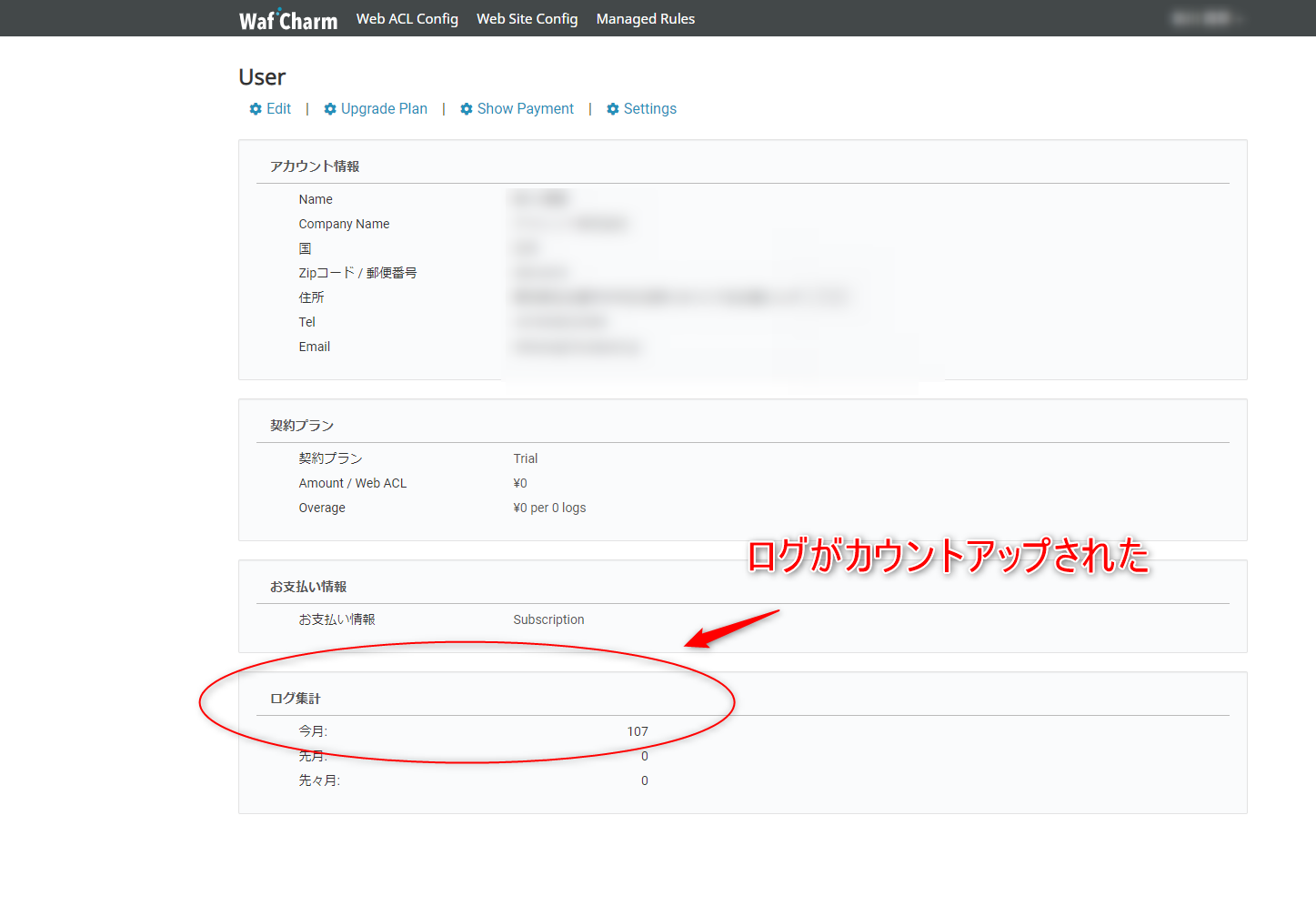1316x916 pixels.
Task: Click the Upgrade Plan link
Action: [383, 108]
